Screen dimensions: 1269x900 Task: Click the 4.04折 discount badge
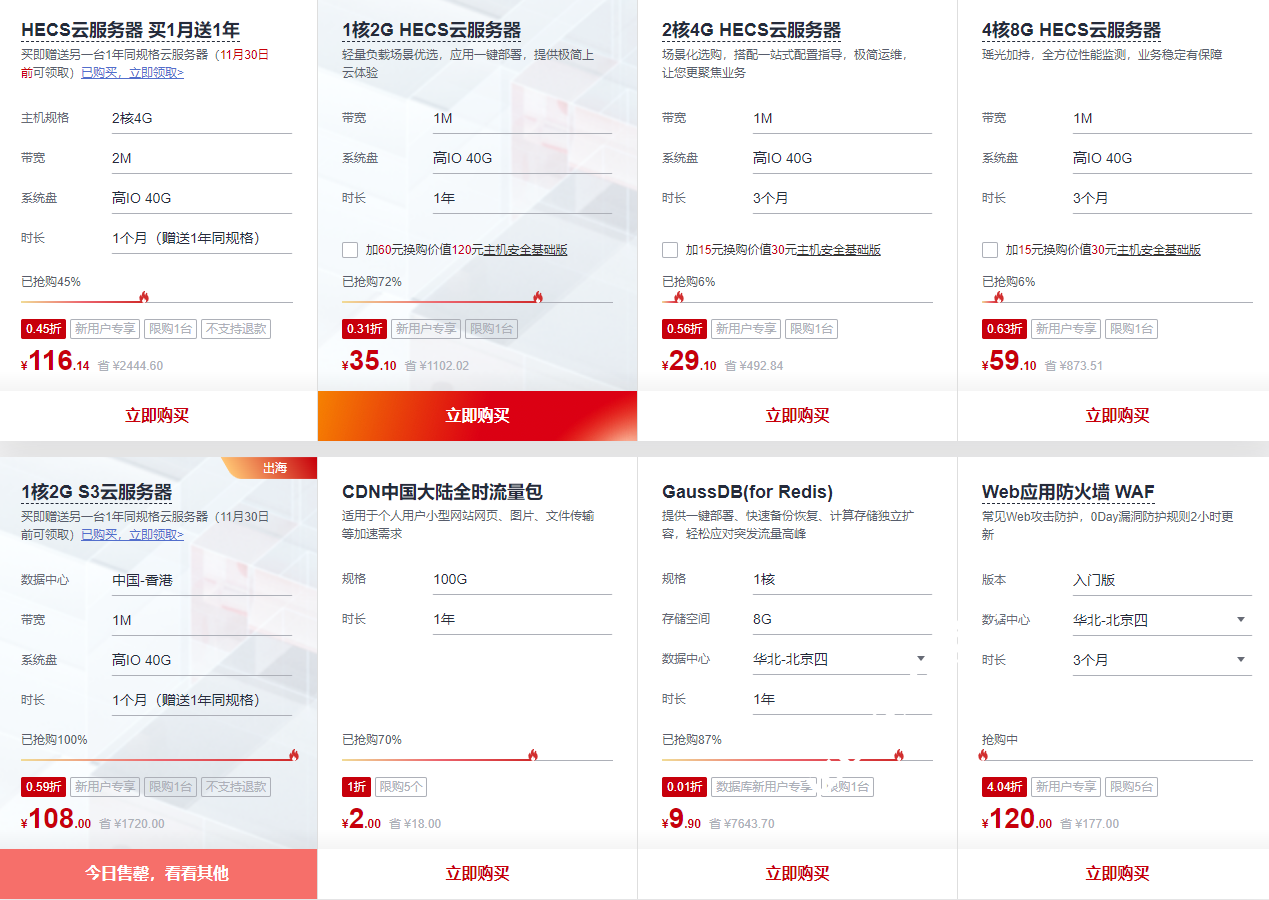click(x=1004, y=787)
